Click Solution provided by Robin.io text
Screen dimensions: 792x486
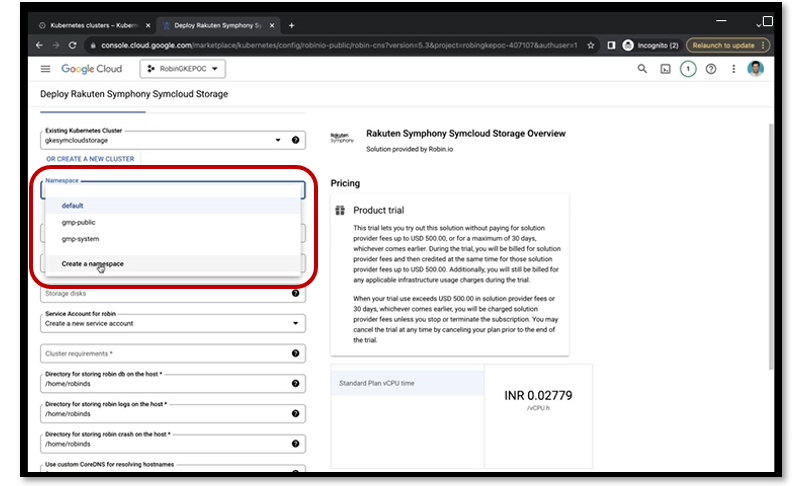(410, 149)
